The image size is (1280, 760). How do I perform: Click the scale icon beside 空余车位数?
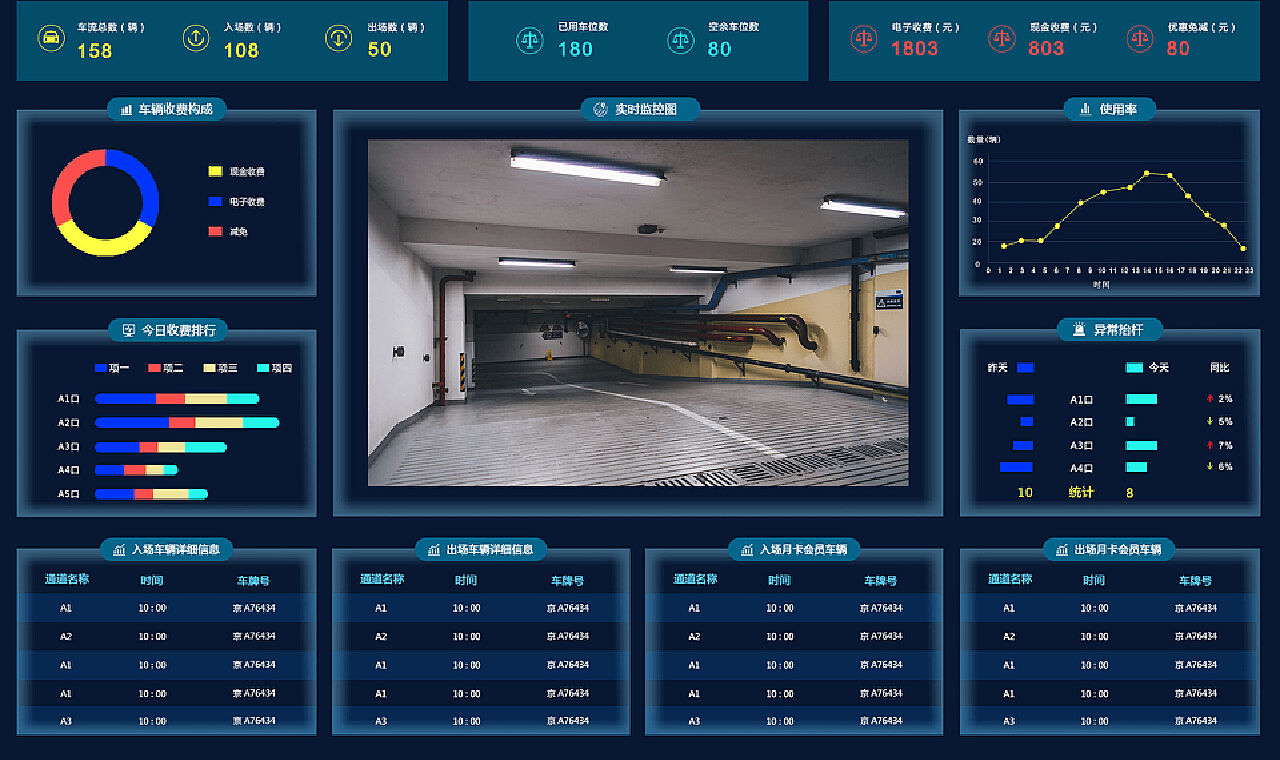681,40
